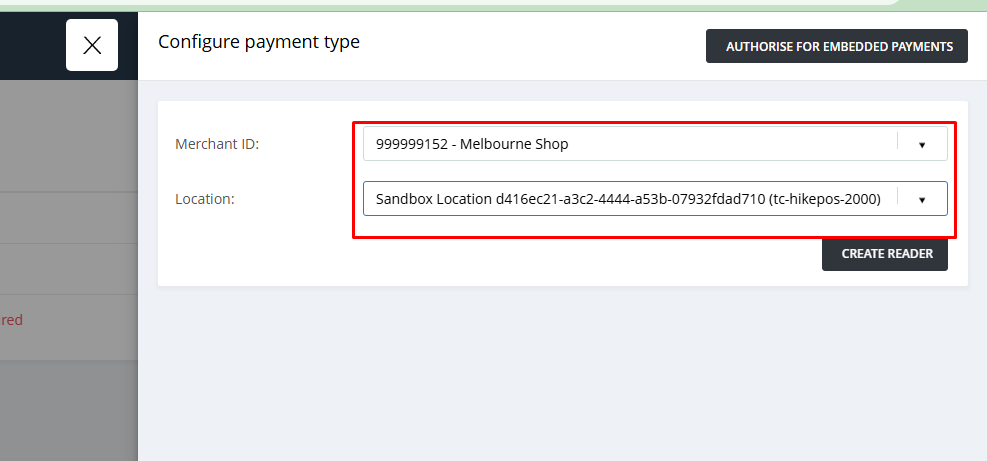Select the "Location:" field label
The image size is (987, 461).
coord(205,199)
